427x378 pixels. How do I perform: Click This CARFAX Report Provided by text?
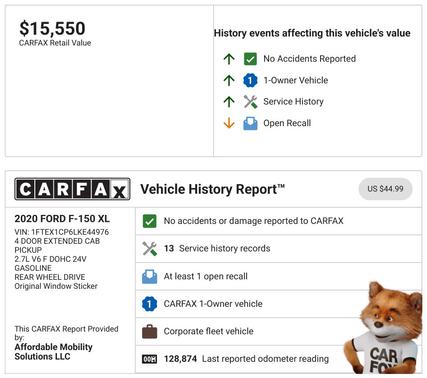[66, 333]
